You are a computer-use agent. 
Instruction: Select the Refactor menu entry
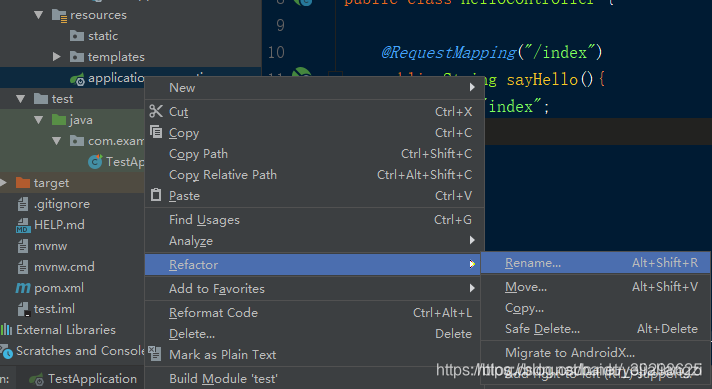[x=312, y=265]
